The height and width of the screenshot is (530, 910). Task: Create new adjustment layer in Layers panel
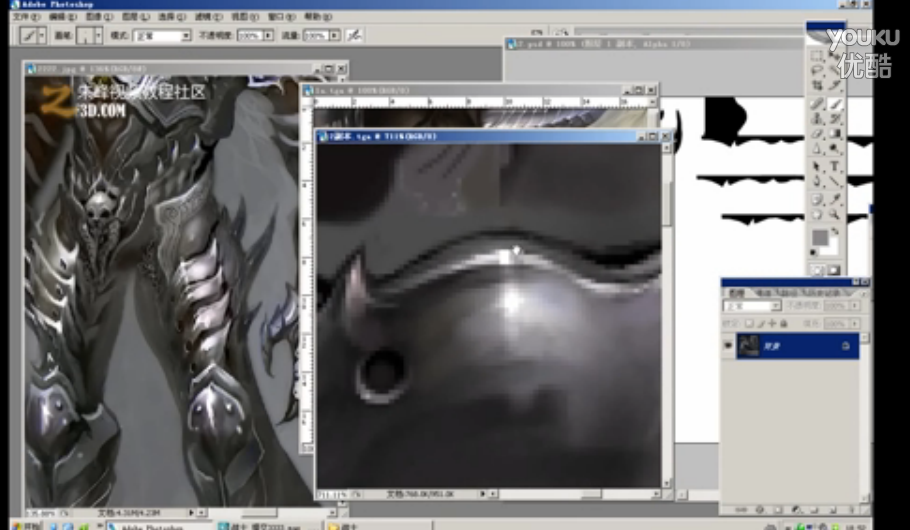click(x=796, y=509)
